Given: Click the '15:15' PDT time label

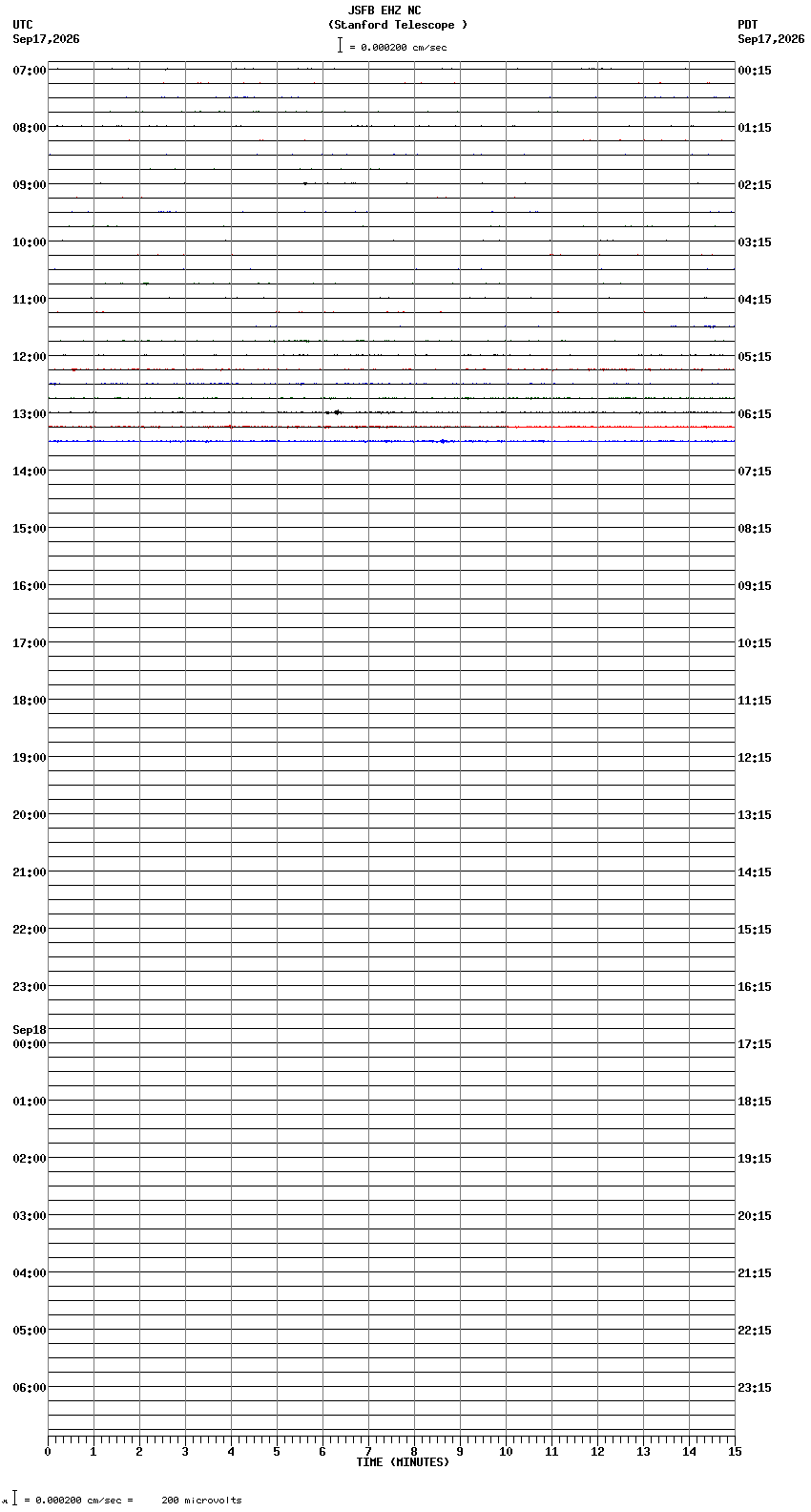Looking at the screenshot, I should pyautogui.click(x=755, y=930).
